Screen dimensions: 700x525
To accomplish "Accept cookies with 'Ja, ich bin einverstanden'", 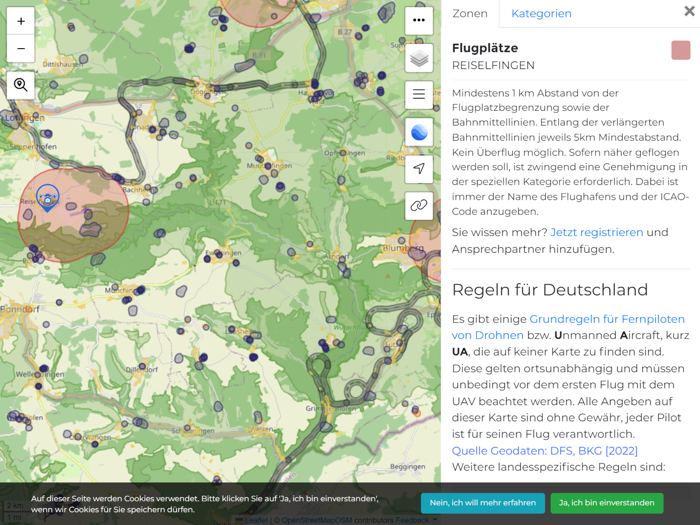I will [x=607, y=503].
